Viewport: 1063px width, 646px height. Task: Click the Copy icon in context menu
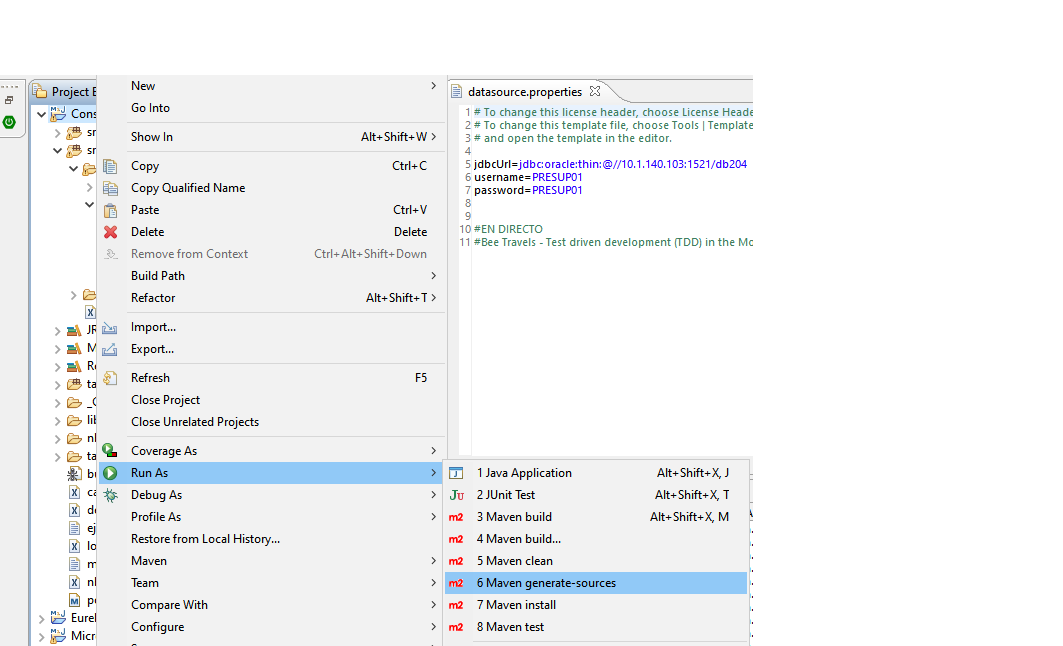click(110, 166)
